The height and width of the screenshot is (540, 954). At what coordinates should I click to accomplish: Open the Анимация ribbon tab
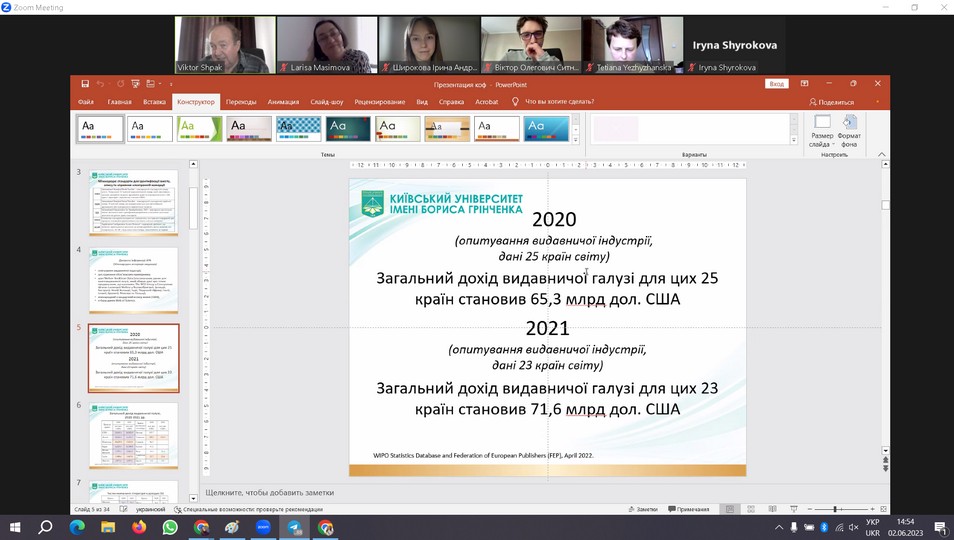pos(283,102)
